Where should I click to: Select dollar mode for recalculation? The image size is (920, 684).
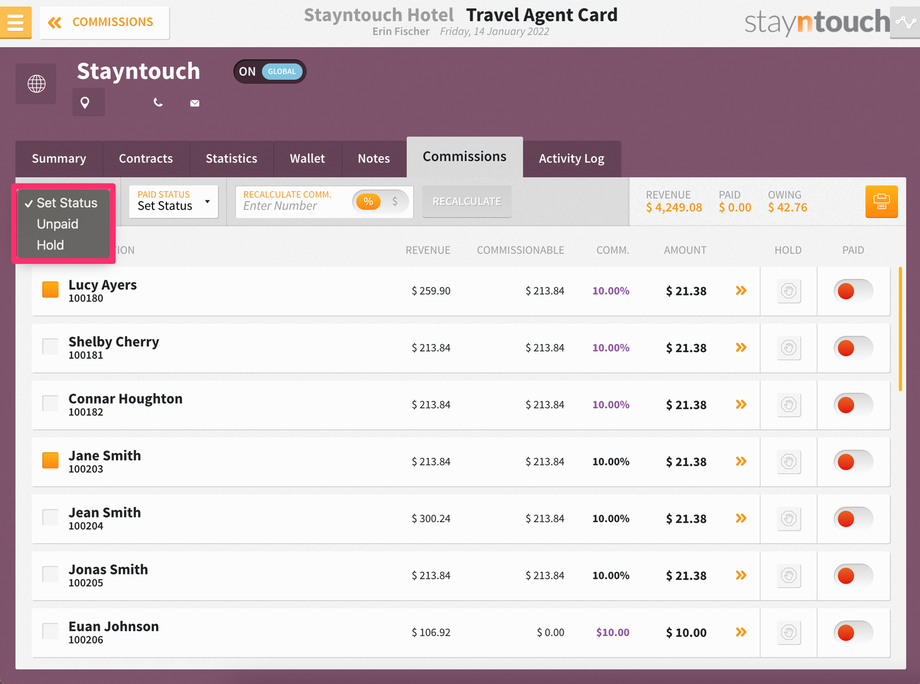tap(395, 202)
